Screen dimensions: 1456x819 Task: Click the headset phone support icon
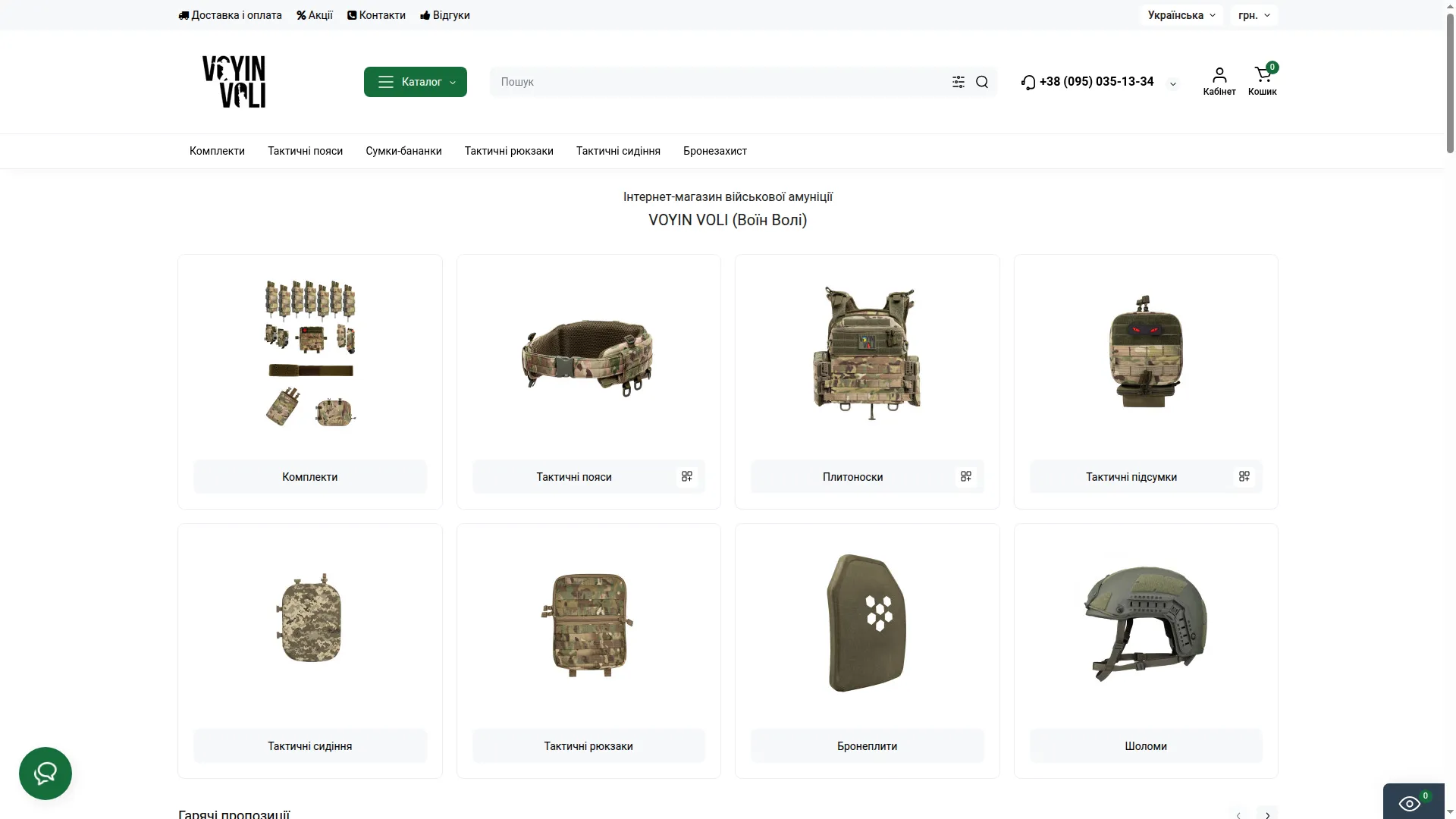click(1028, 82)
